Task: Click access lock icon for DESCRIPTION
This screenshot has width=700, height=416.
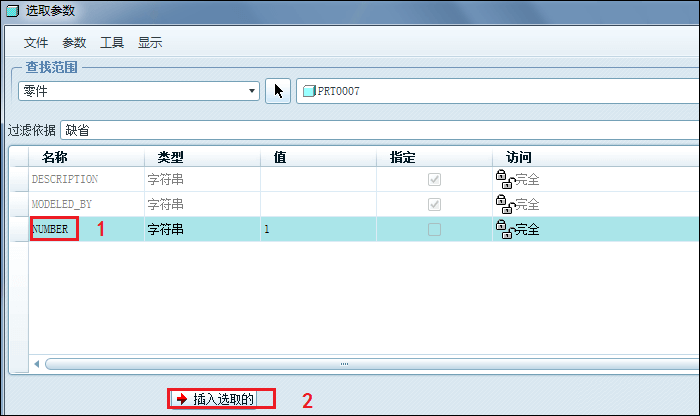Action: pyautogui.click(x=505, y=179)
